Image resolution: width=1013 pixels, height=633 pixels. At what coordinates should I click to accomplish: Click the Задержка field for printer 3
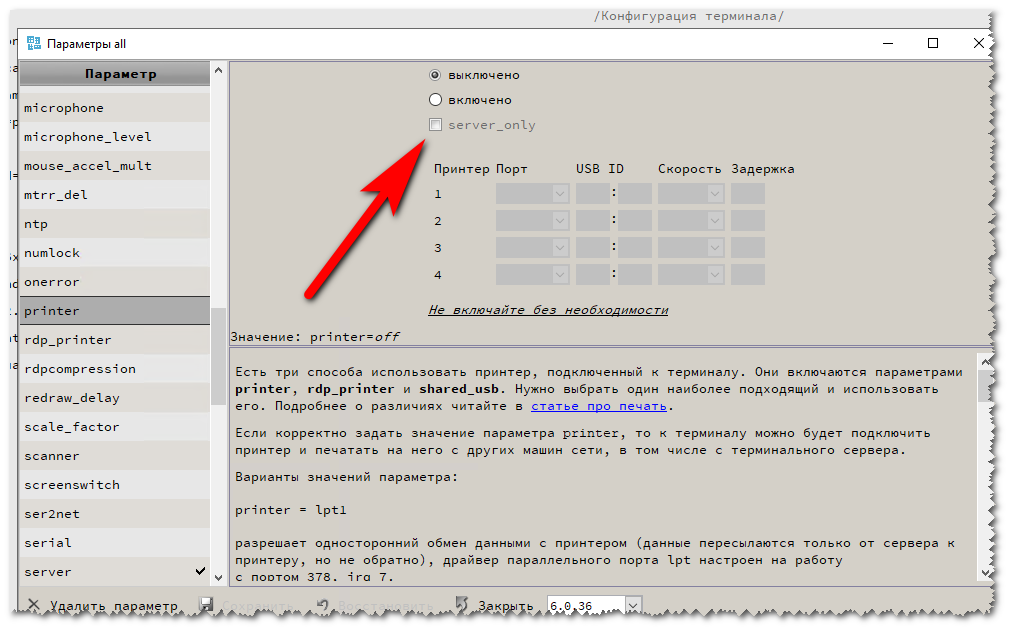(x=747, y=247)
